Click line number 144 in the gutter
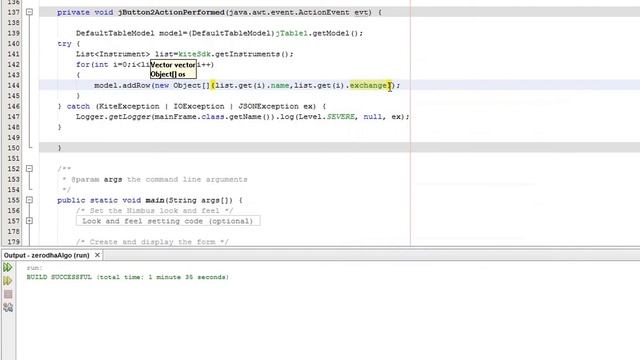This screenshot has width=640, height=360. [x=13, y=85]
